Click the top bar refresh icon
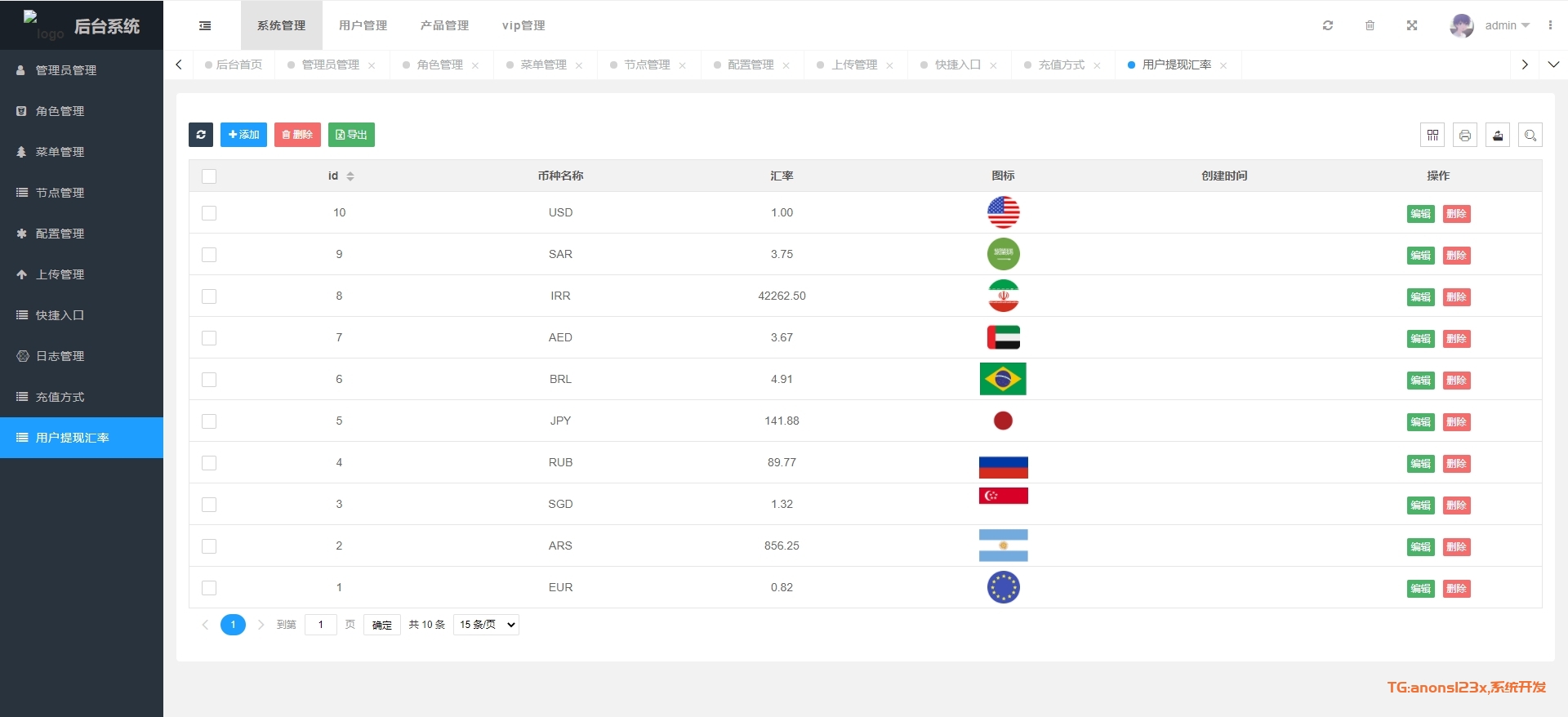The width and height of the screenshot is (1568, 717). [1328, 26]
